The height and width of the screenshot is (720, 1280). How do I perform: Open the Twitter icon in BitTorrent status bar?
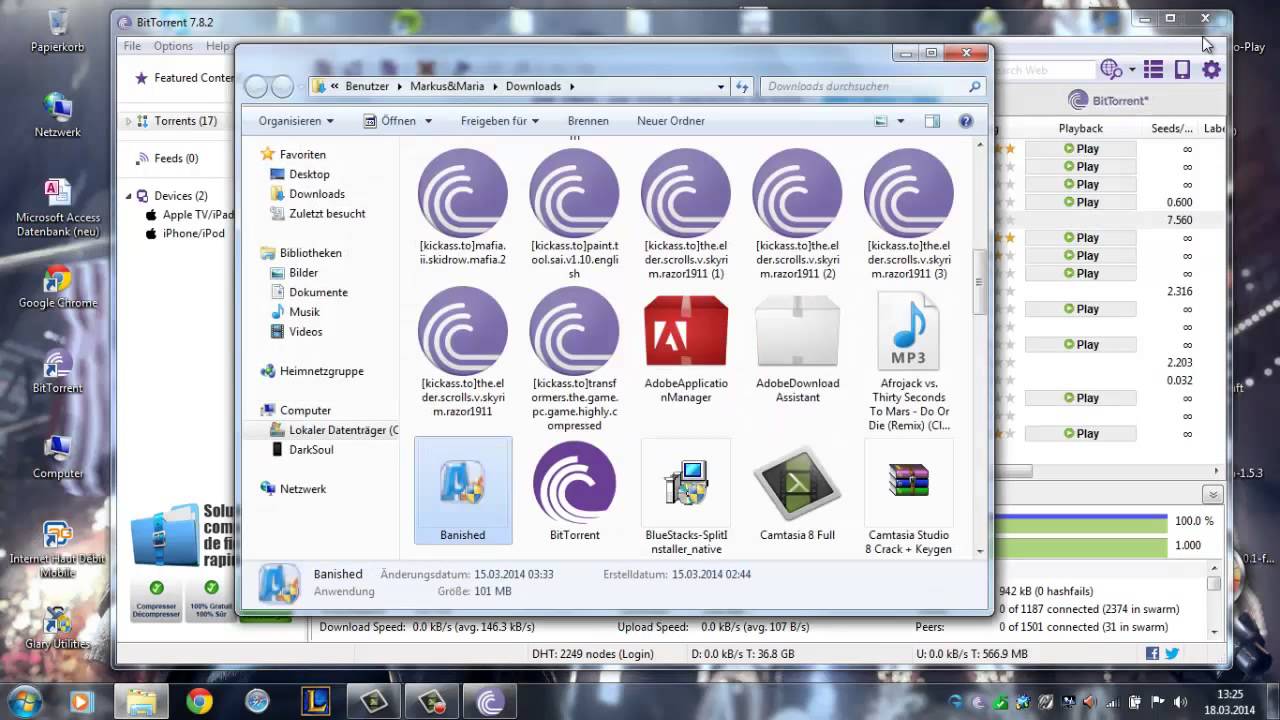[x=1172, y=654]
